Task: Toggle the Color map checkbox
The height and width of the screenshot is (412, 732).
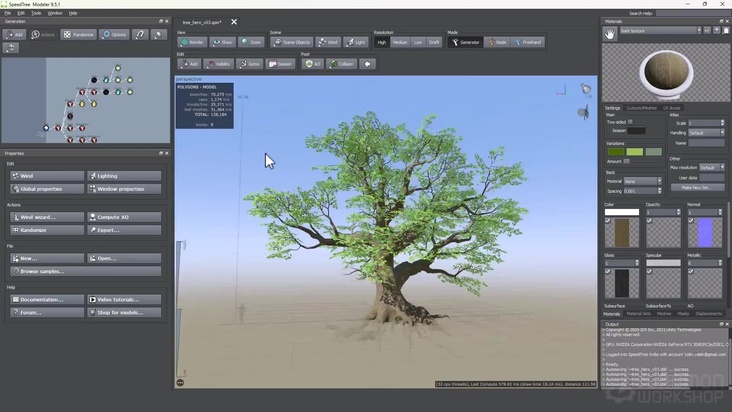Action: pyautogui.click(x=608, y=220)
